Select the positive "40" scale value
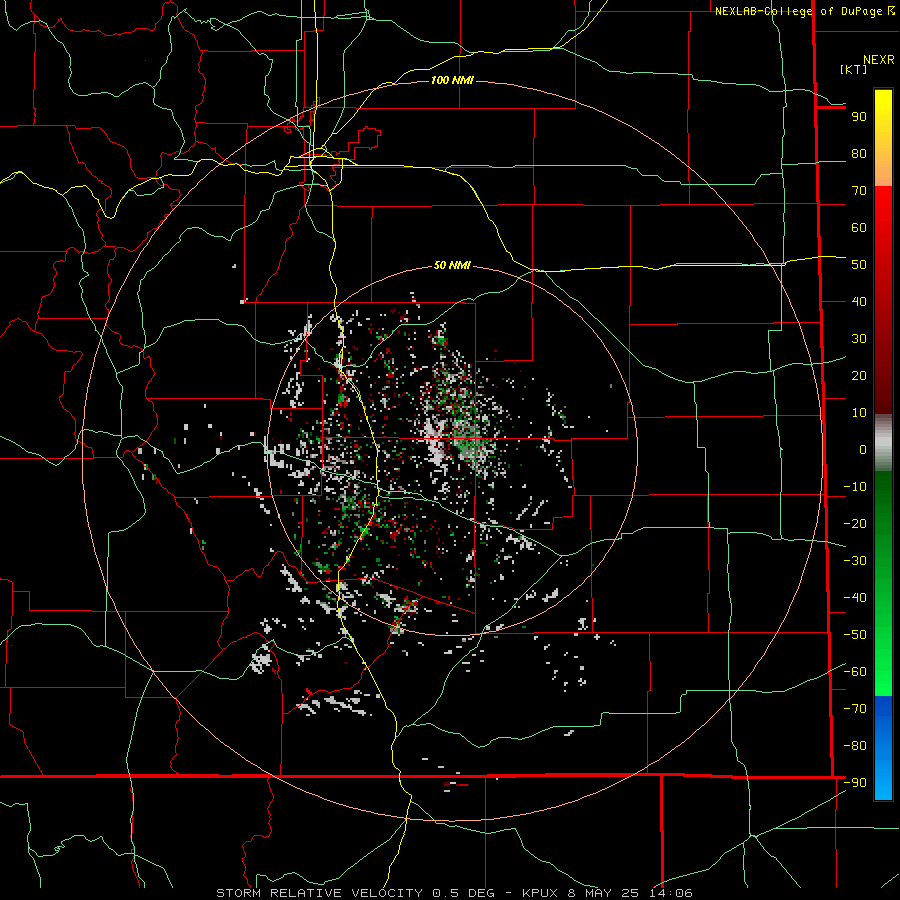The height and width of the screenshot is (900, 900). [859, 302]
